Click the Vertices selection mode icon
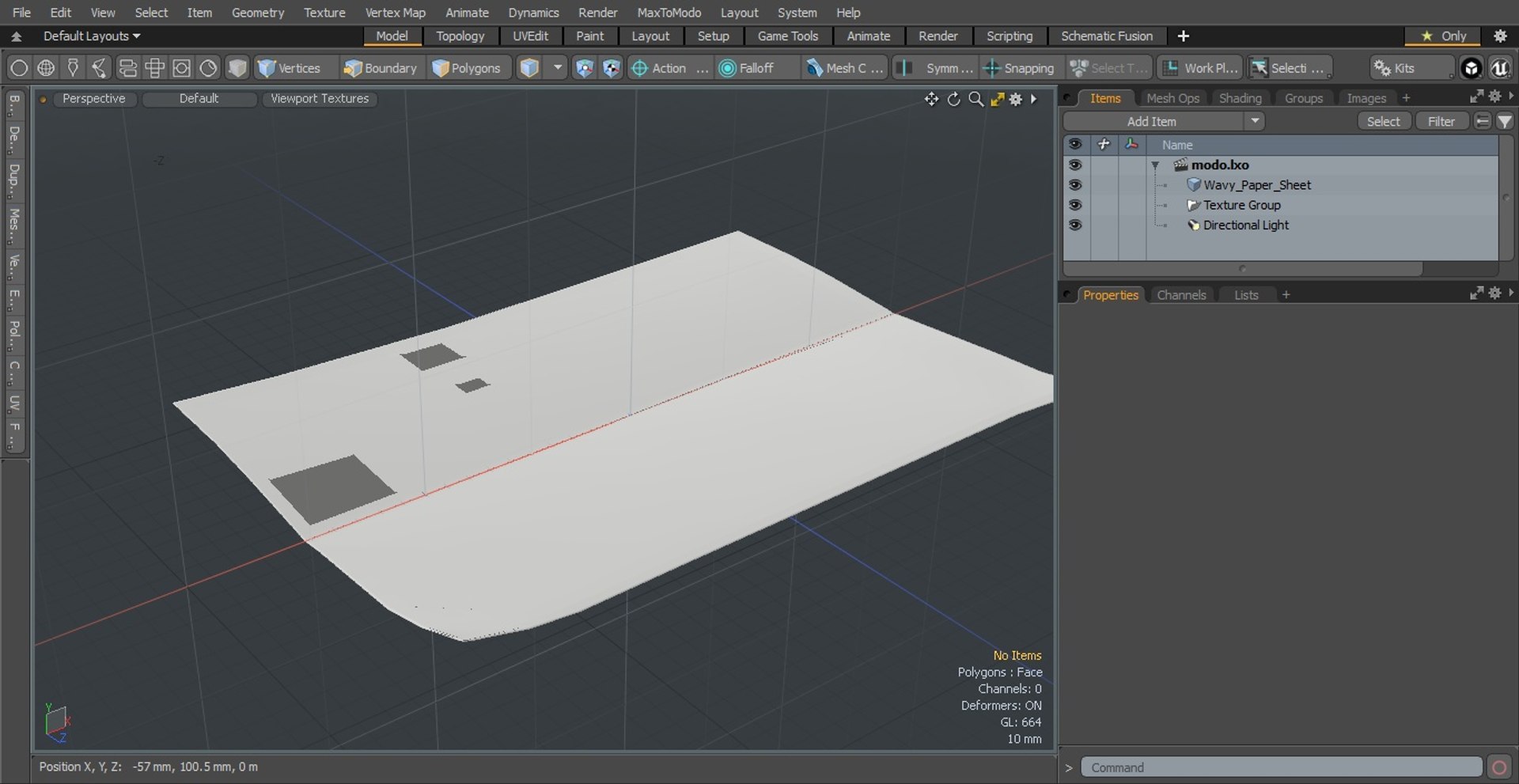Screen dimensions: 1519x784 [267, 68]
